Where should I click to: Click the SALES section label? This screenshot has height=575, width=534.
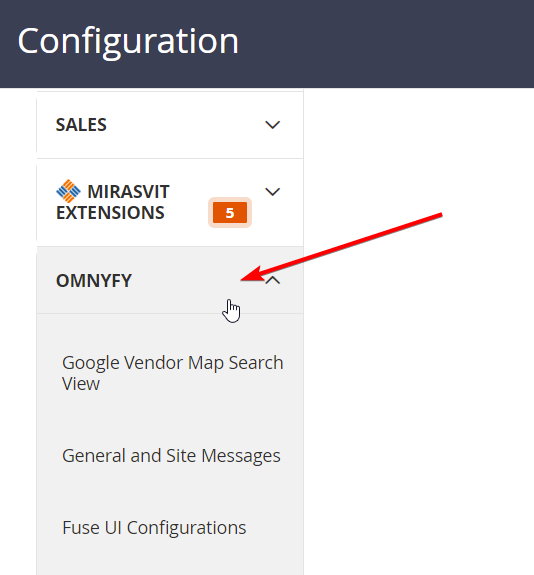click(81, 125)
